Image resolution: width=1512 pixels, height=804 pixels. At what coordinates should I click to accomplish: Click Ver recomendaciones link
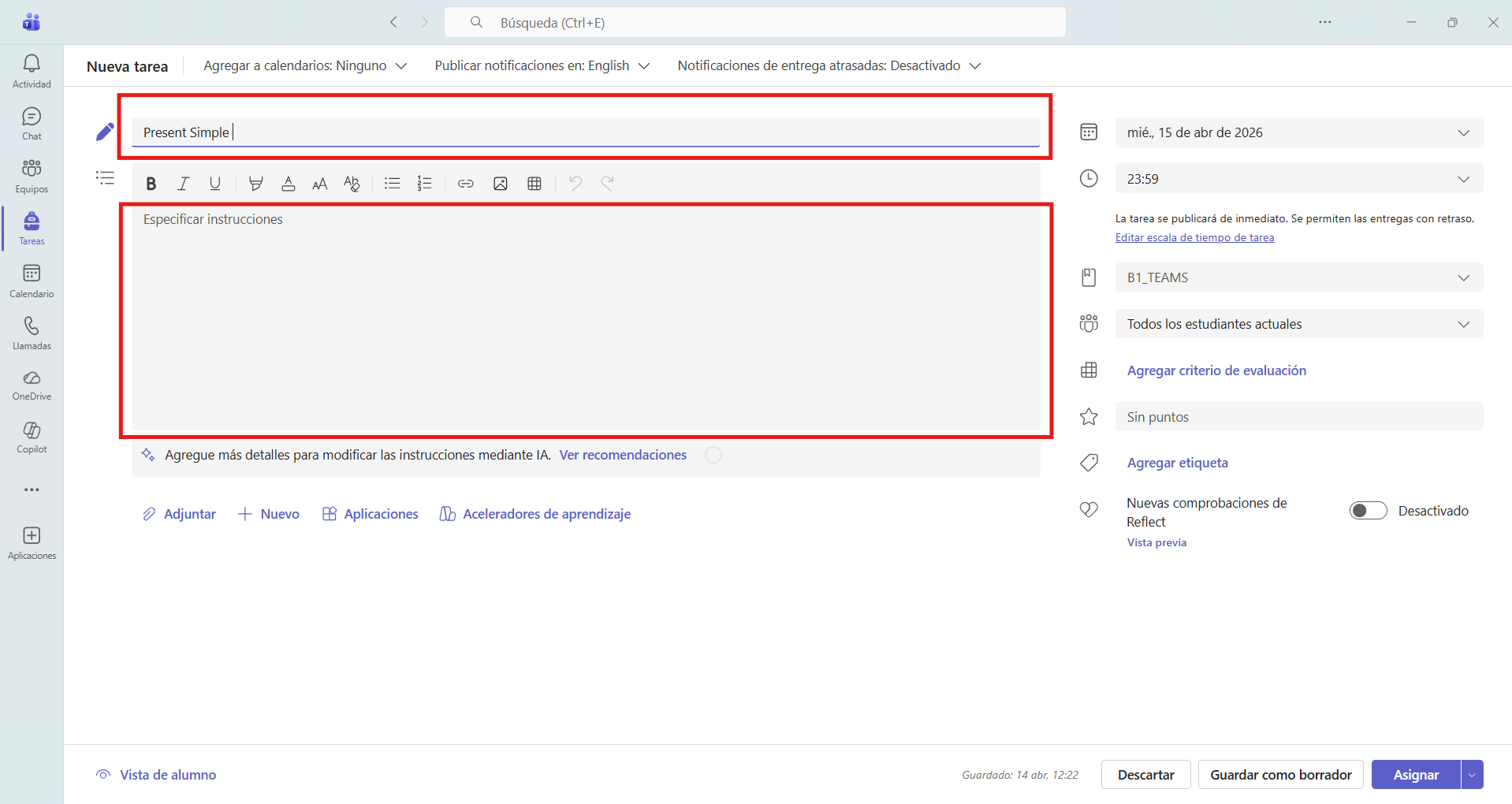pos(623,455)
